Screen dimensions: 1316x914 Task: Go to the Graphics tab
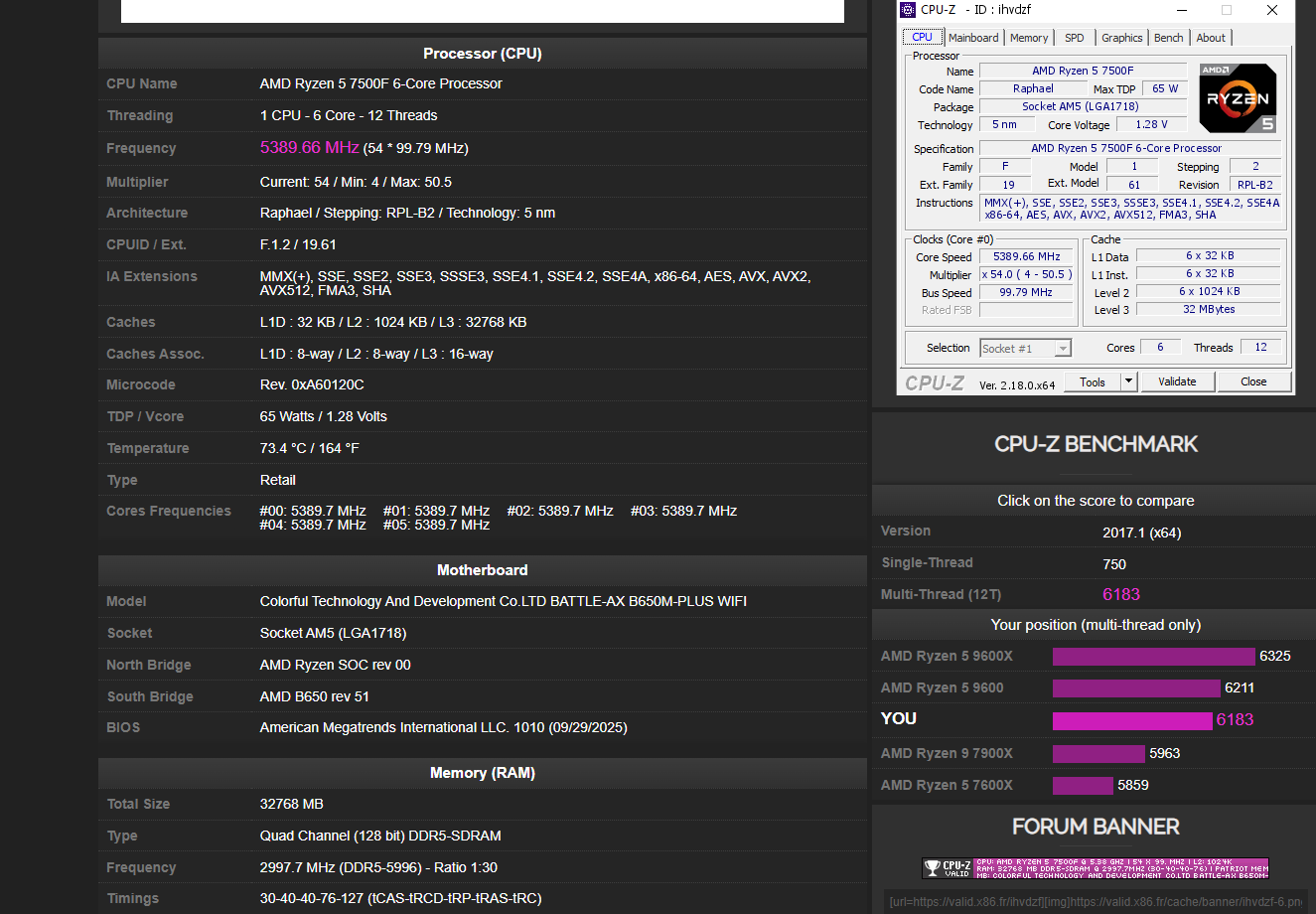point(1122,38)
